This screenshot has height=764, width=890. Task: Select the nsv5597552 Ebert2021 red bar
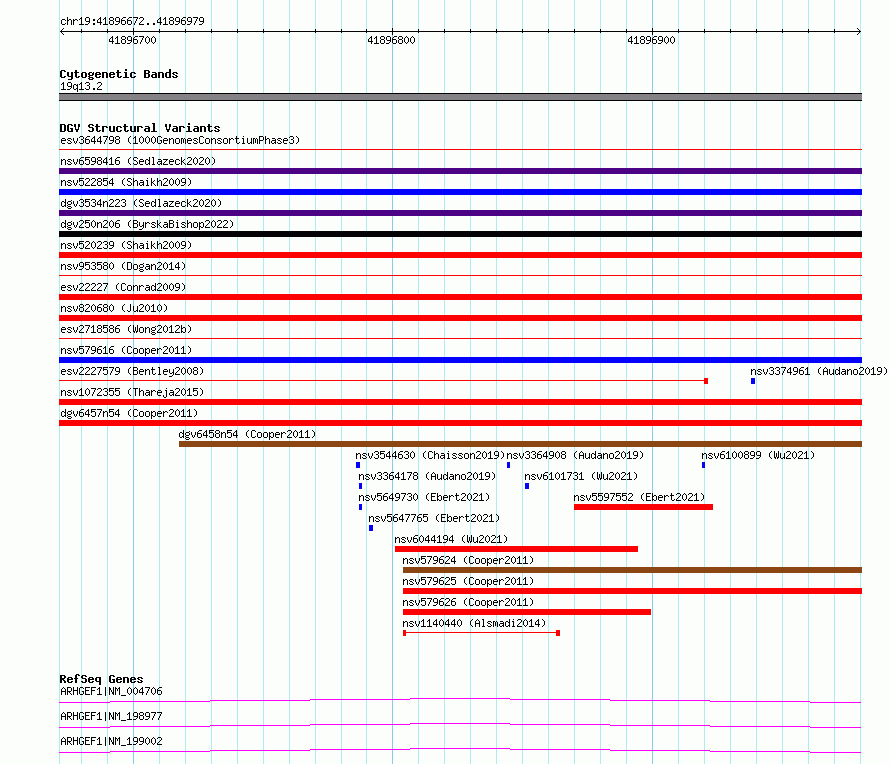pyautogui.click(x=643, y=507)
